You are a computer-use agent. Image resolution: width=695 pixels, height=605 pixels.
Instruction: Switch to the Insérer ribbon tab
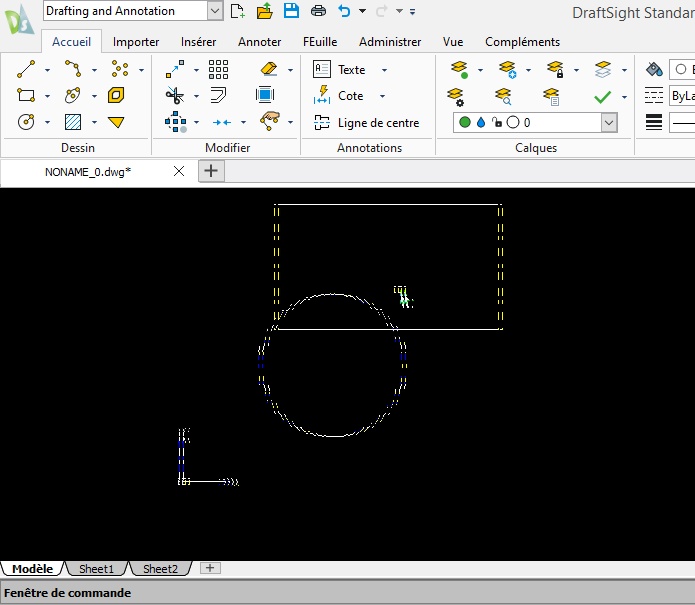(x=198, y=42)
